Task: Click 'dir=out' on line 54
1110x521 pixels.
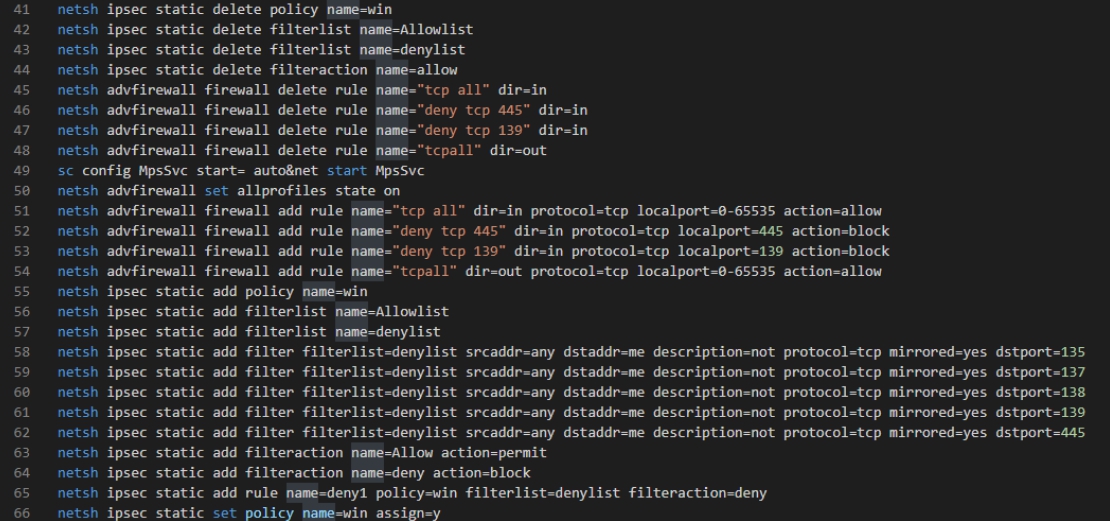Action: pyautogui.click(x=494, y=271)
